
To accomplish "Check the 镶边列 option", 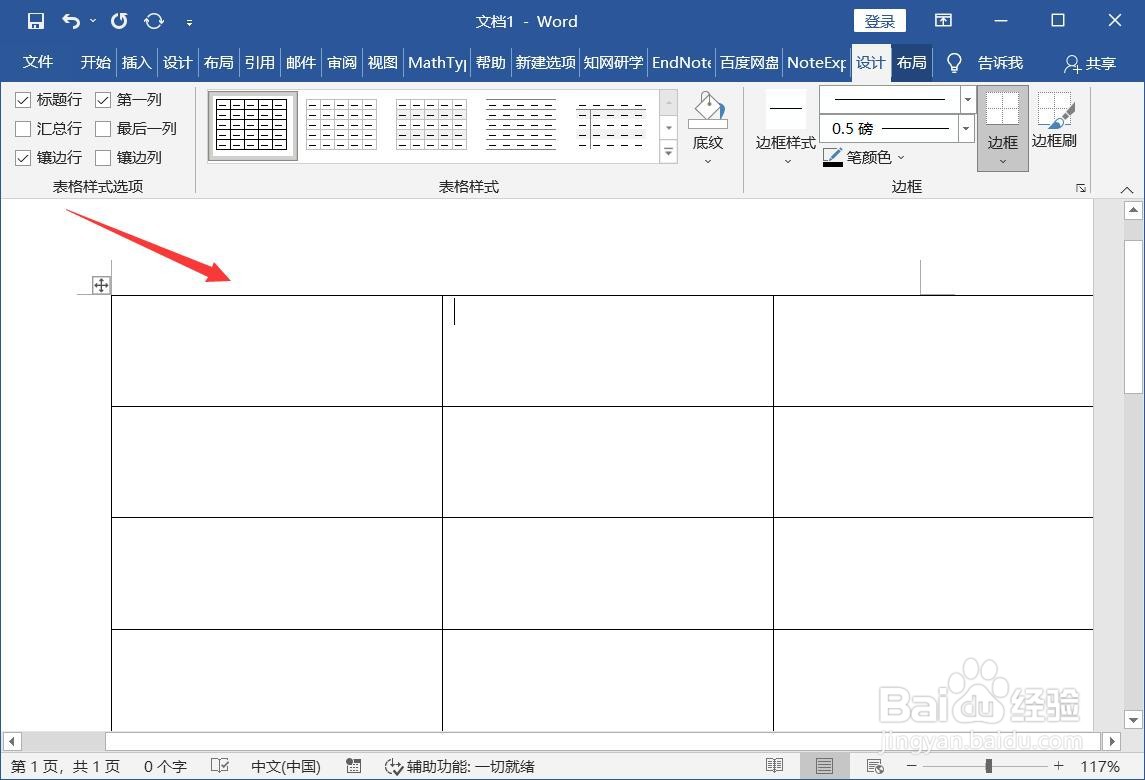I will [103, 157].
